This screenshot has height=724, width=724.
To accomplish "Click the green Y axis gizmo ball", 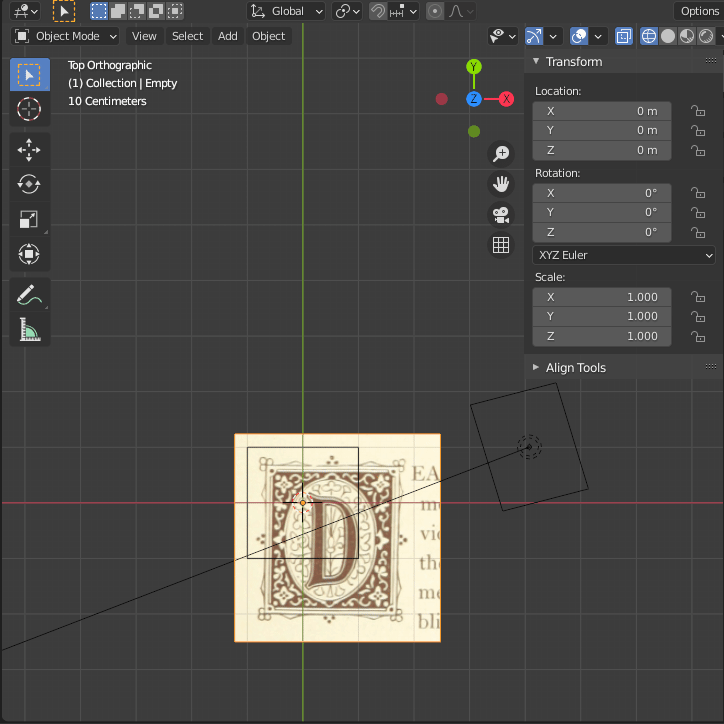I will pos(474,67).
